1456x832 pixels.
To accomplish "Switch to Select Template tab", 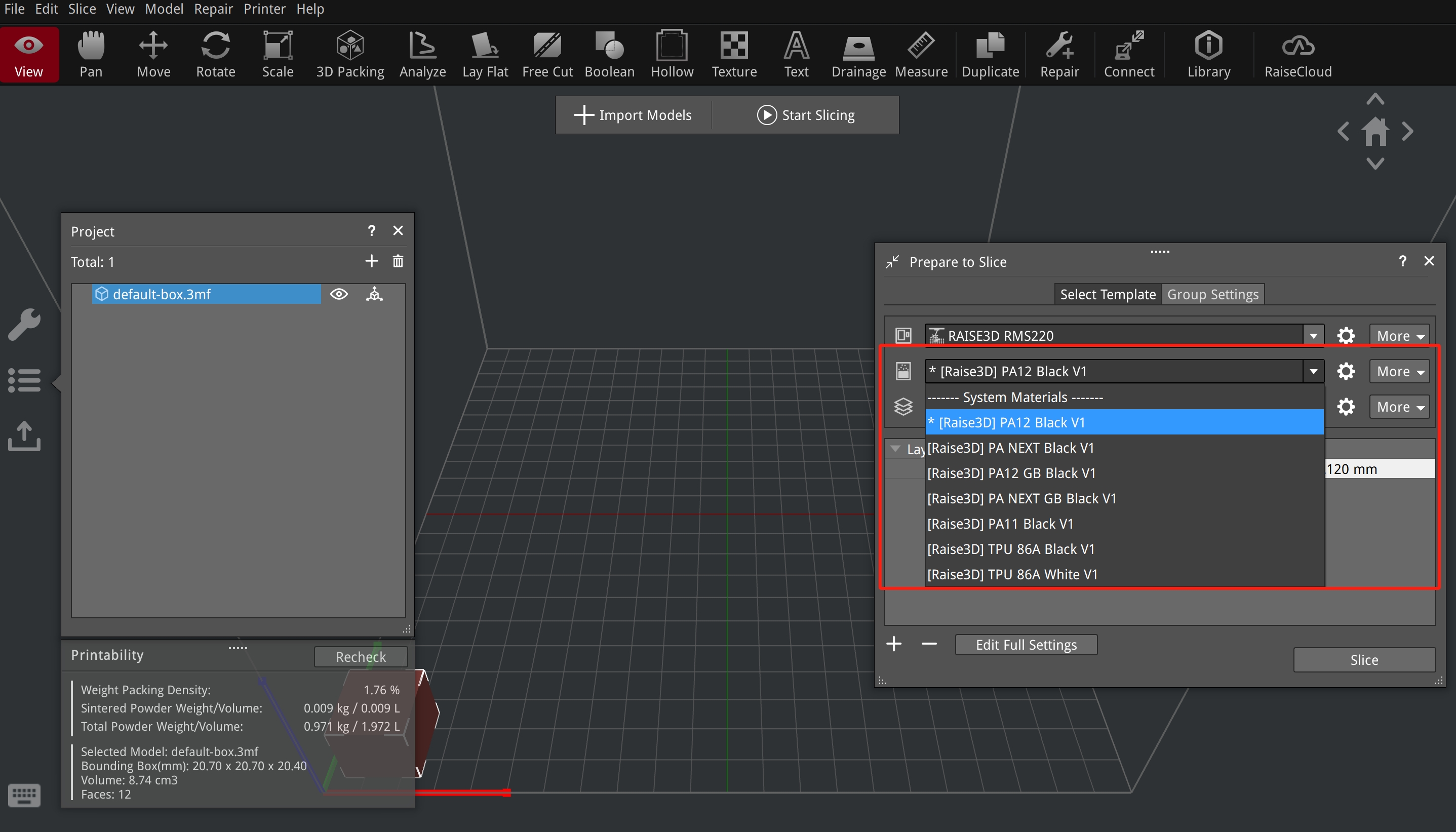I will pyautogui.click(x=1108, y=294).
